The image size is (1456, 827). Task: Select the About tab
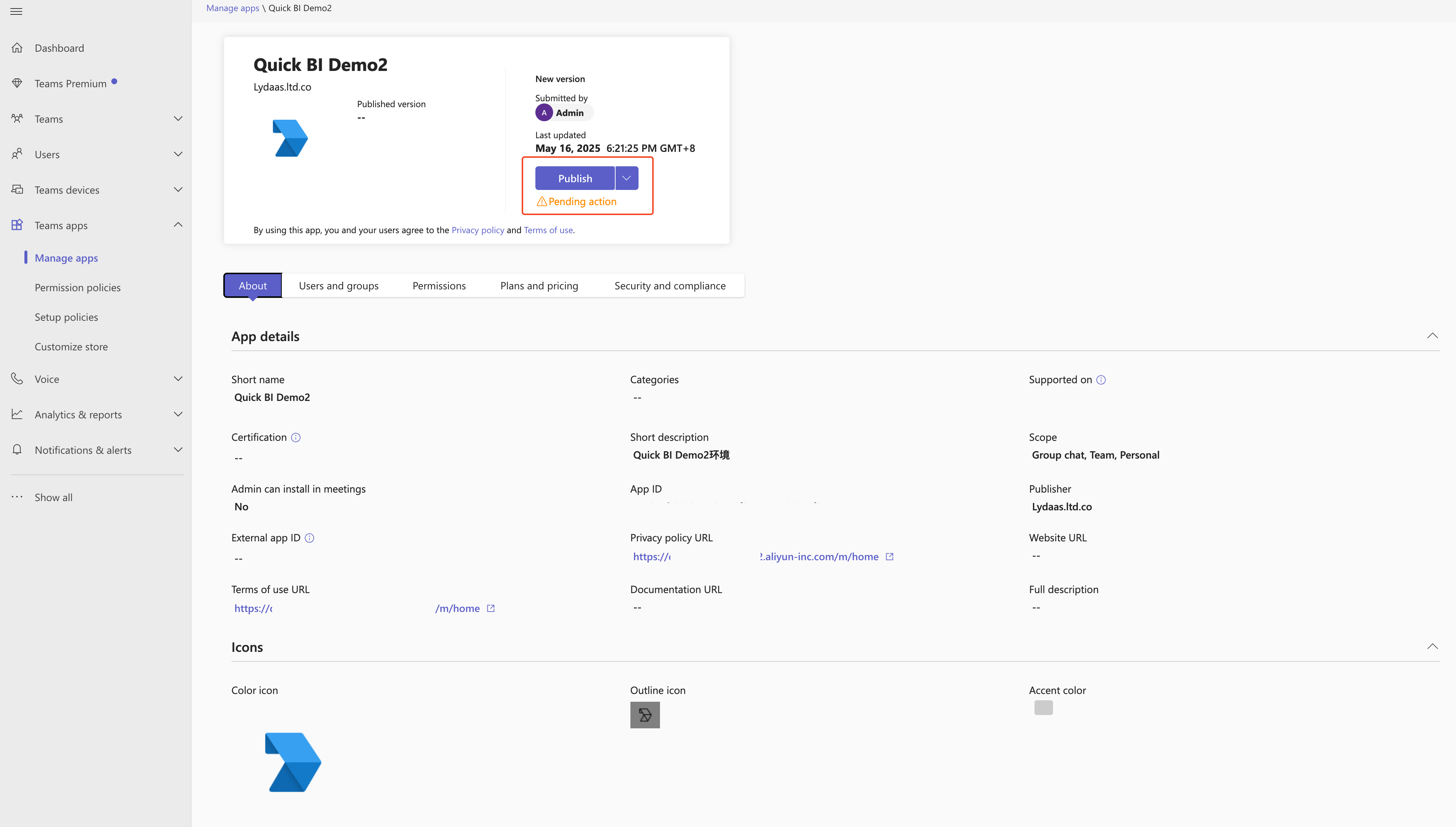click(253, 286)
